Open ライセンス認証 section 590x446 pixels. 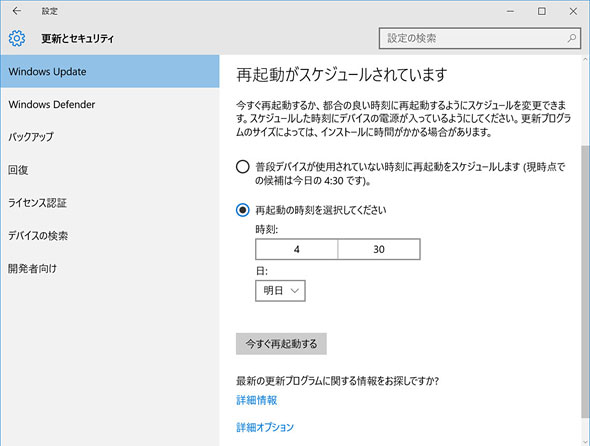pyautogui.click(x=109, y=203)
